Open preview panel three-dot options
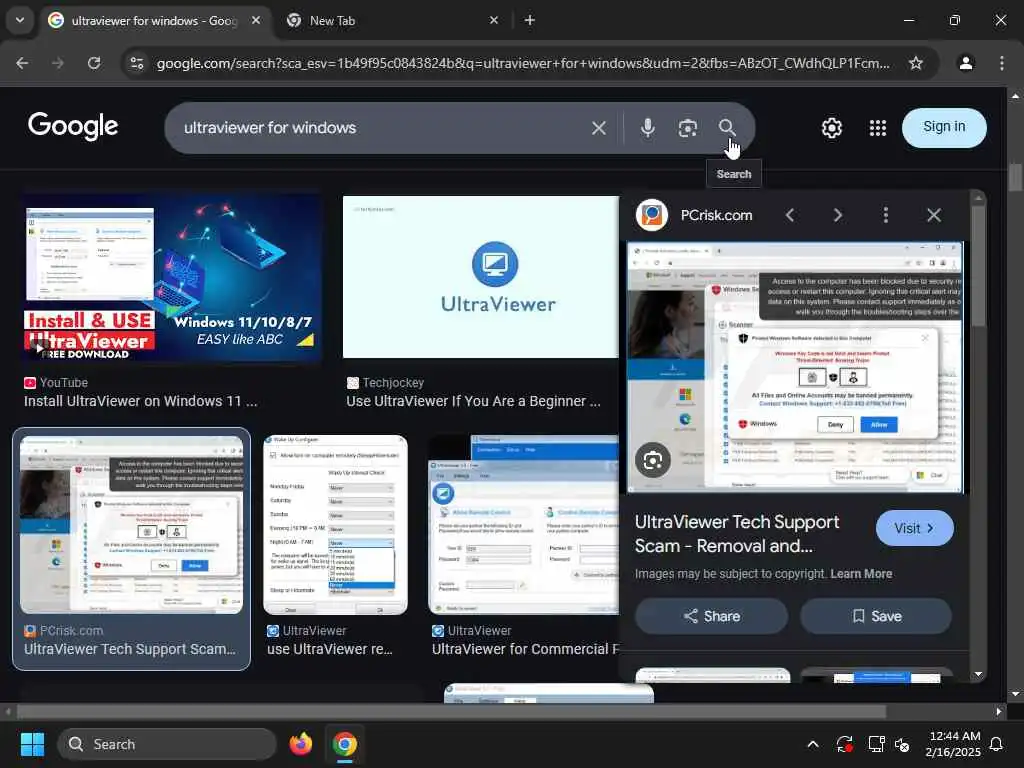Image resolution: width=1024 pixels, height=768 pixels. coord(886,215)
